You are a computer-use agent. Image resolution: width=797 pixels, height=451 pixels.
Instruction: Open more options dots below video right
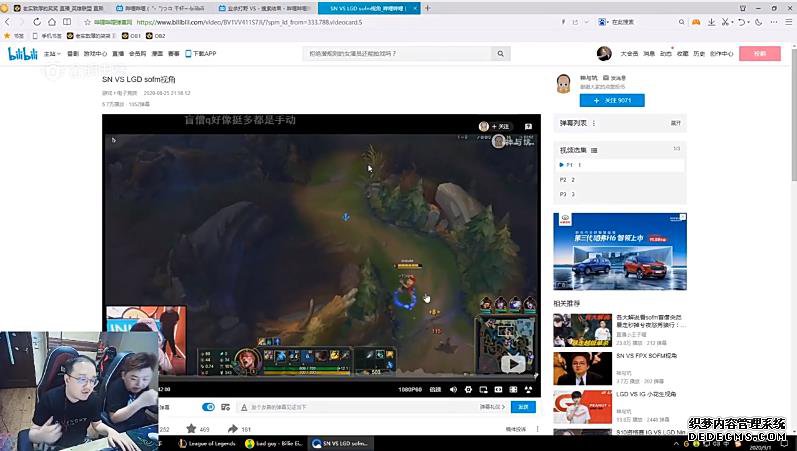click(x=537, y=429)
